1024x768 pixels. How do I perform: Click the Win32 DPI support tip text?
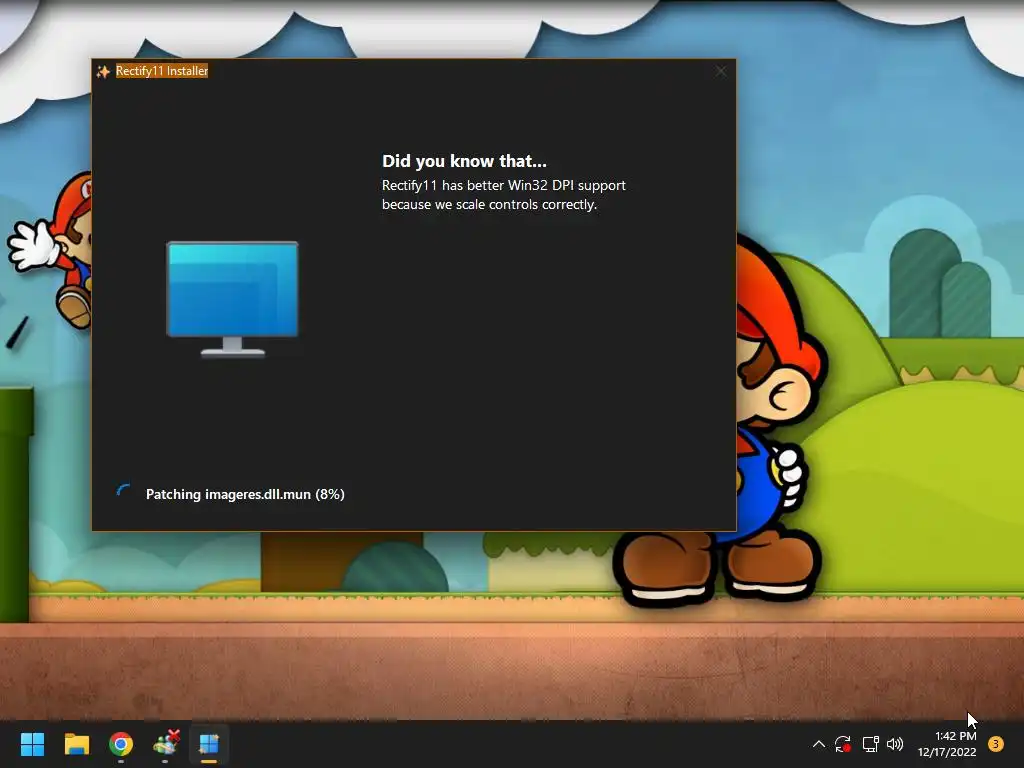504,195
